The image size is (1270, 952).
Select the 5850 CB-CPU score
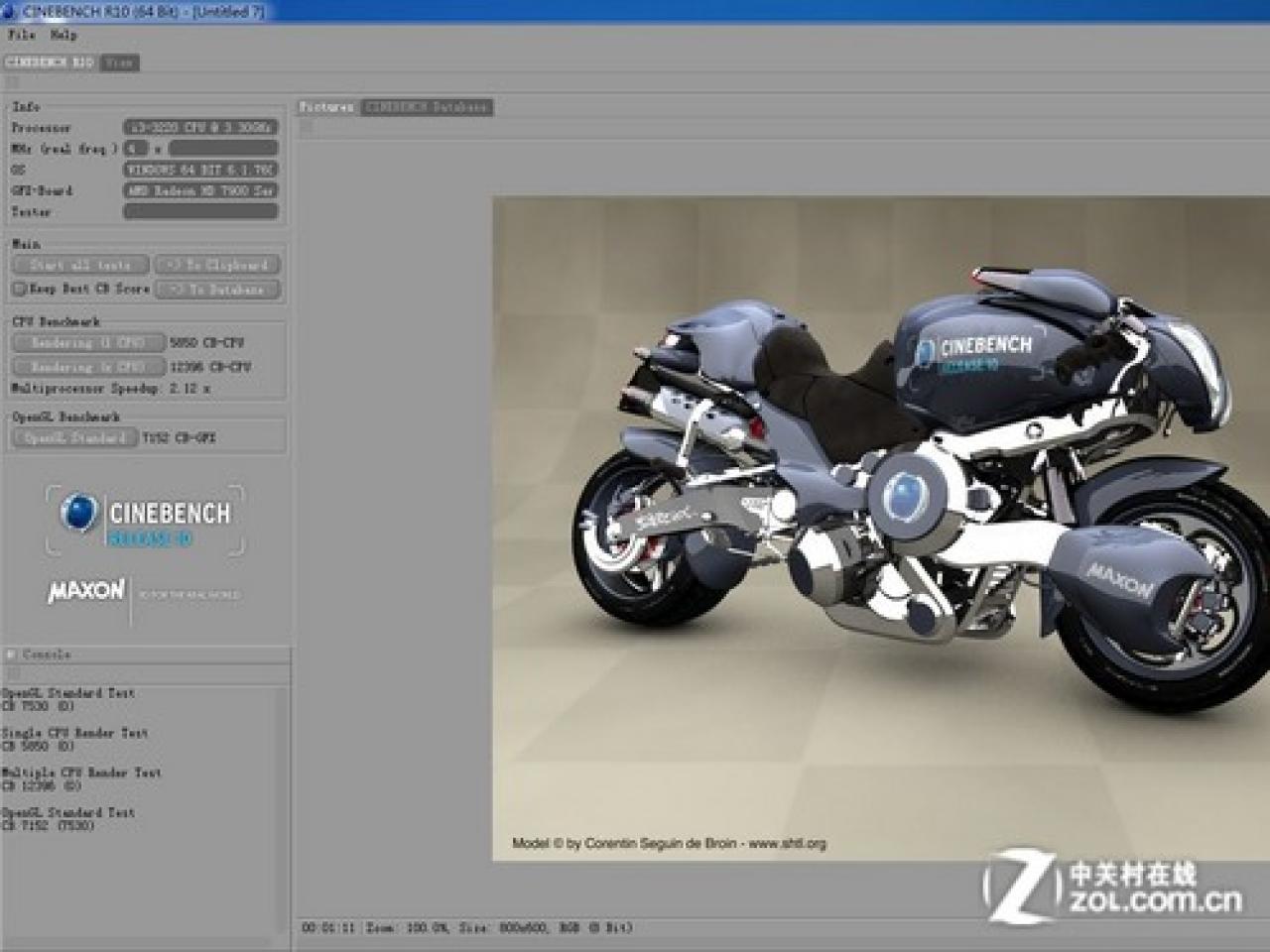pos(206,343)
